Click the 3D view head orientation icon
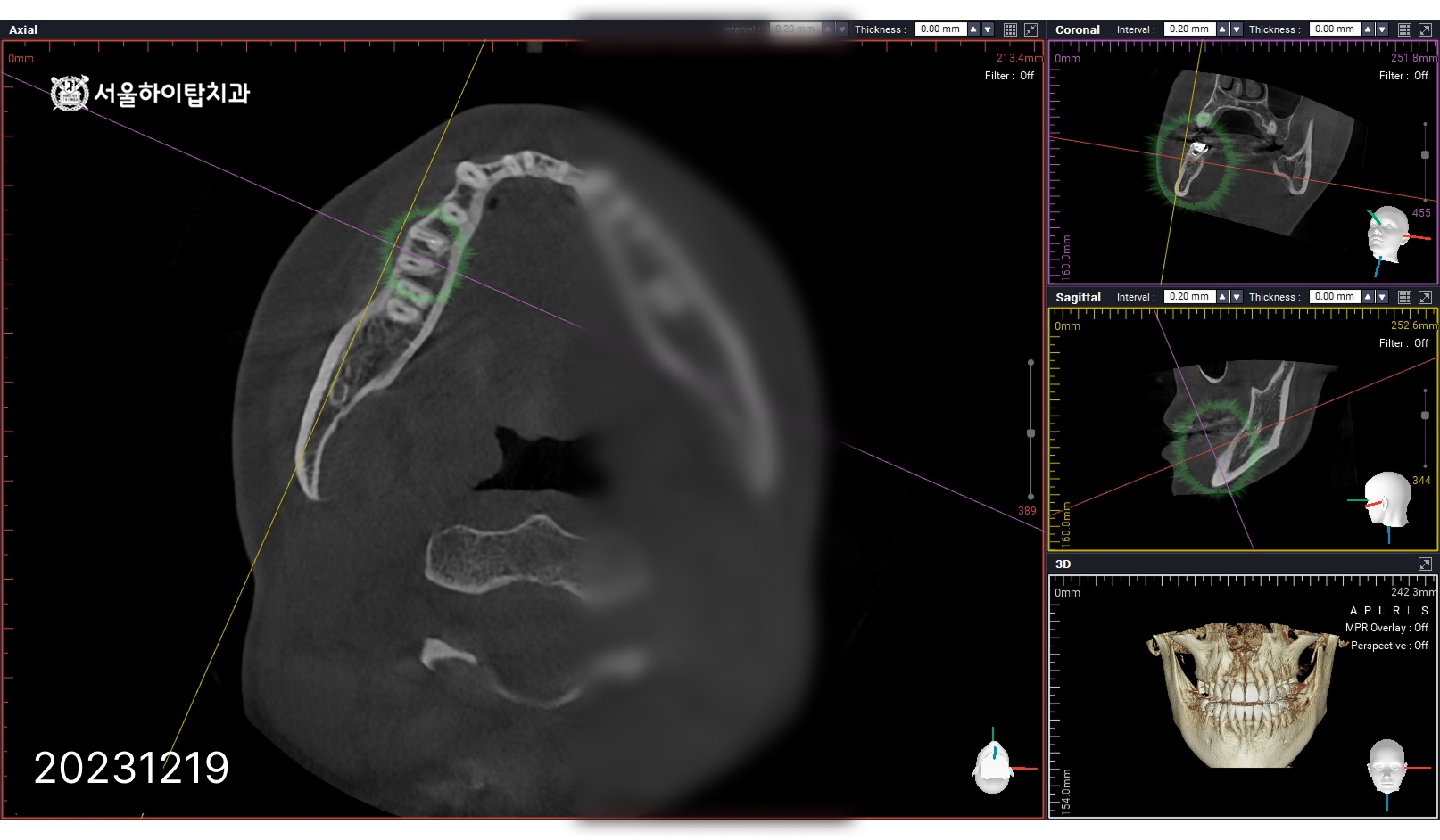Screen dimensions: 1440x840 point(1386,766)
